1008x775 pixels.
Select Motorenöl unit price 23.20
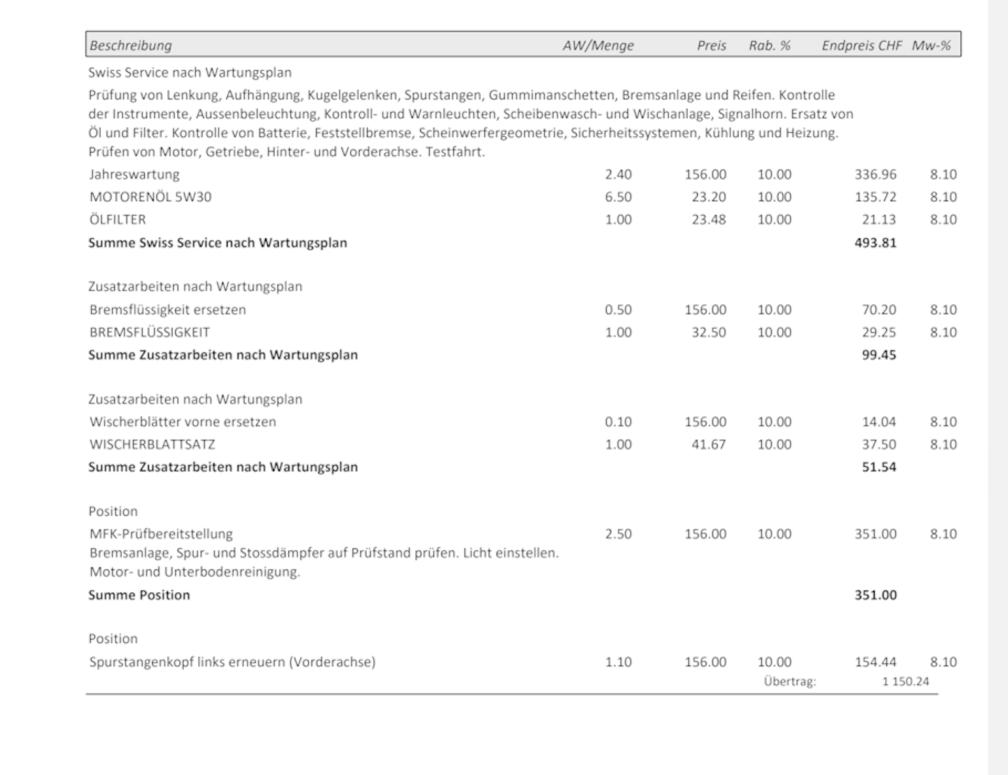tap(708, 197)
